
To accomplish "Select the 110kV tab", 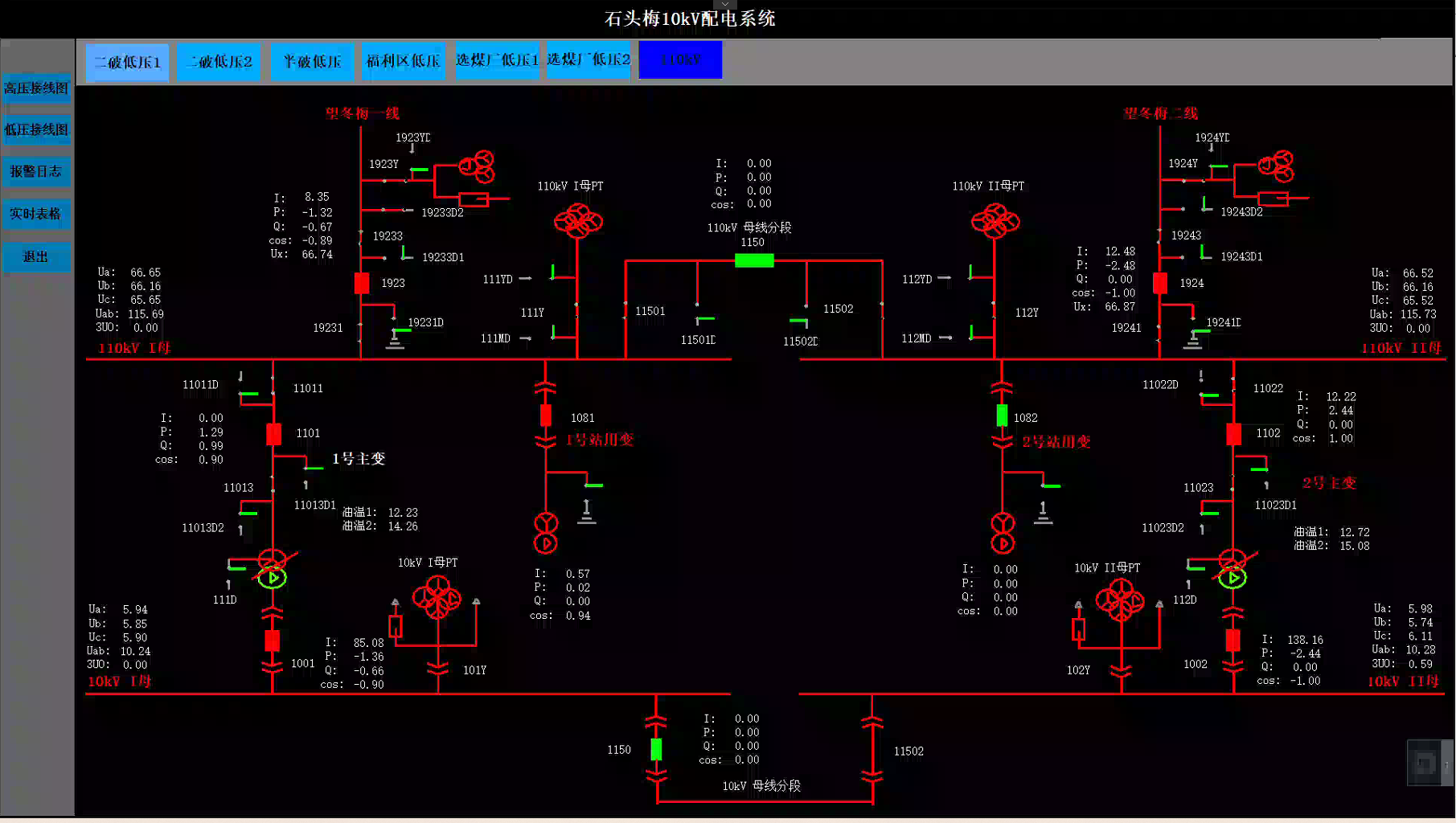I will tap(680, 60).
